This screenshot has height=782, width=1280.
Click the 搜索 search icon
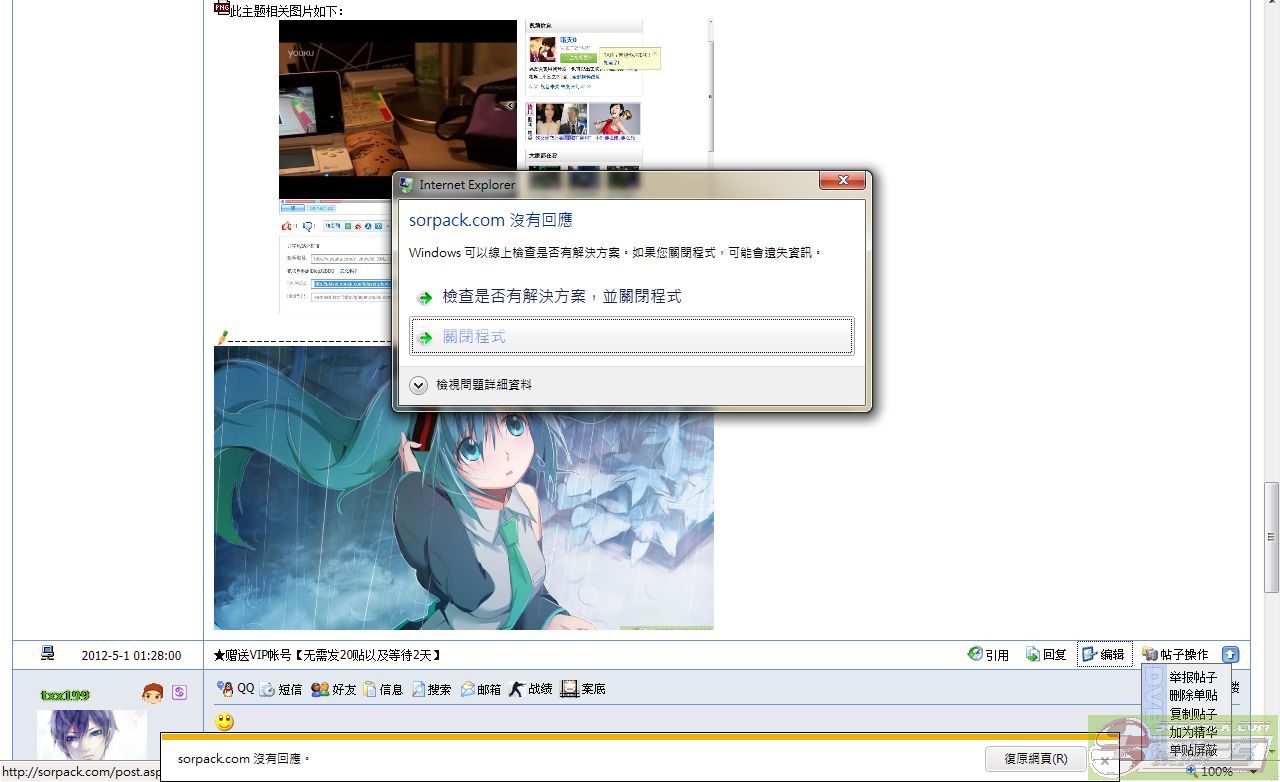pos(418,689)
